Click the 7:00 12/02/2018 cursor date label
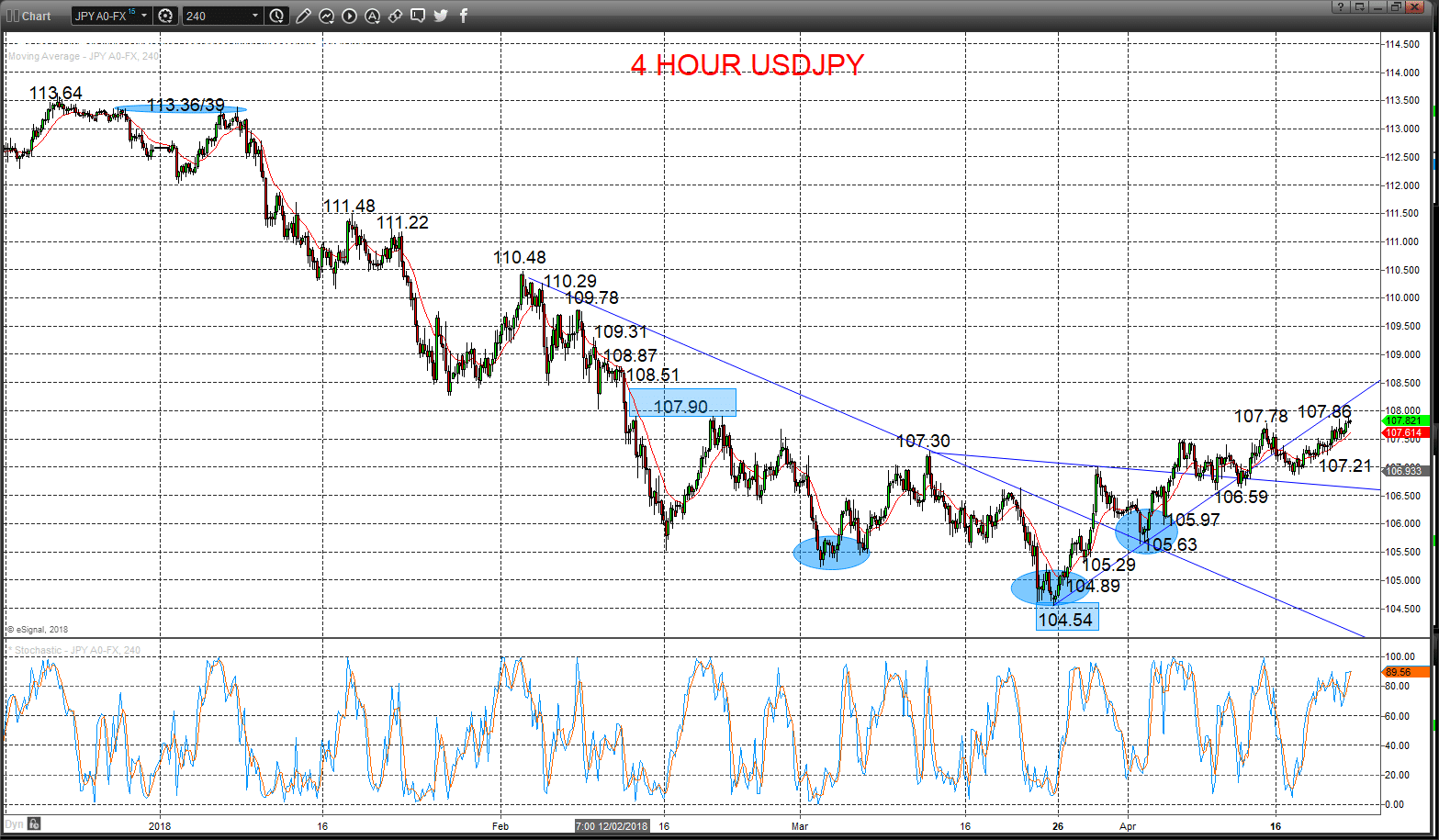 coord(613,826)
